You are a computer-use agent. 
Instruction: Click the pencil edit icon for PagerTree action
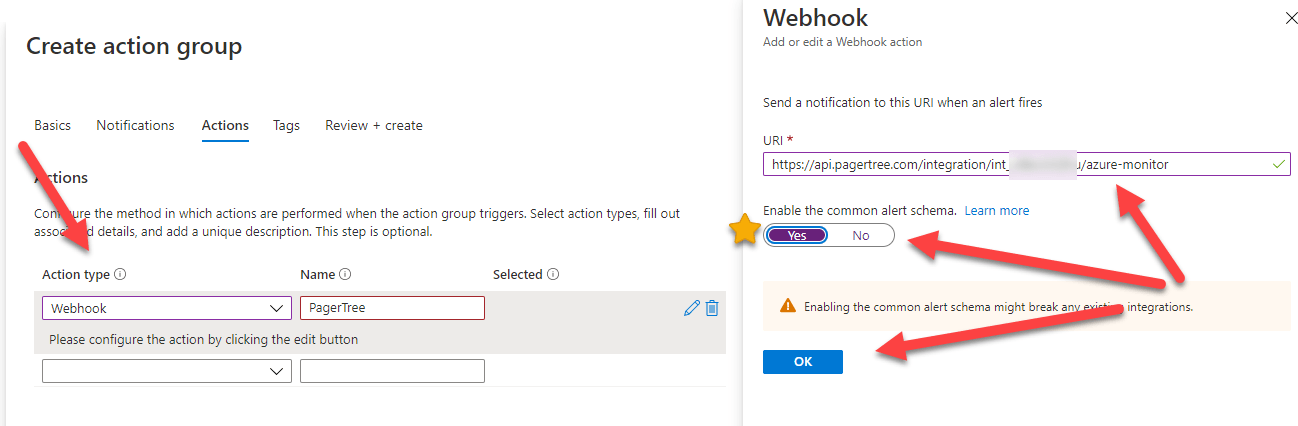[691, 308]
